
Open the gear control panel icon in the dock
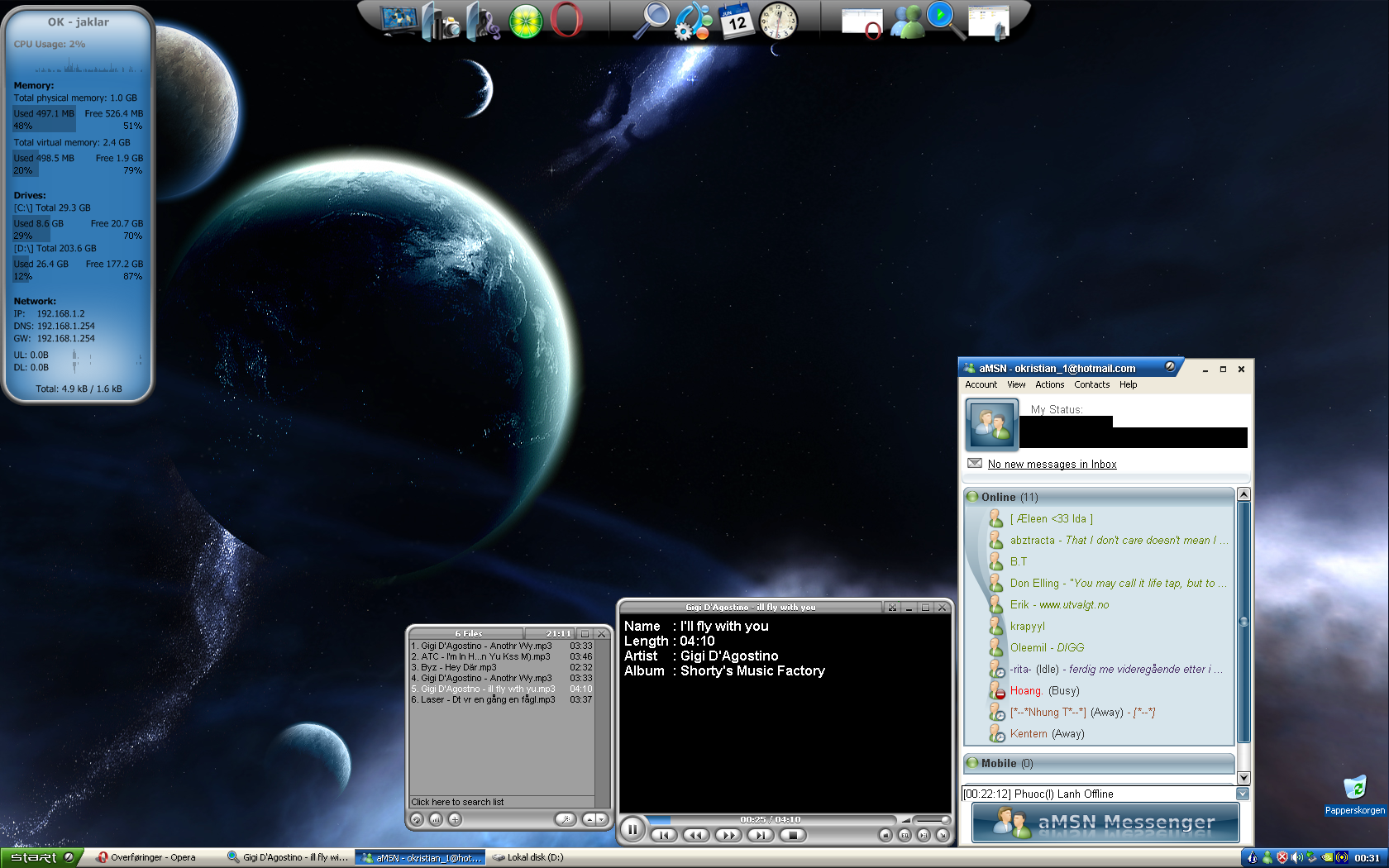pos(693,21)
